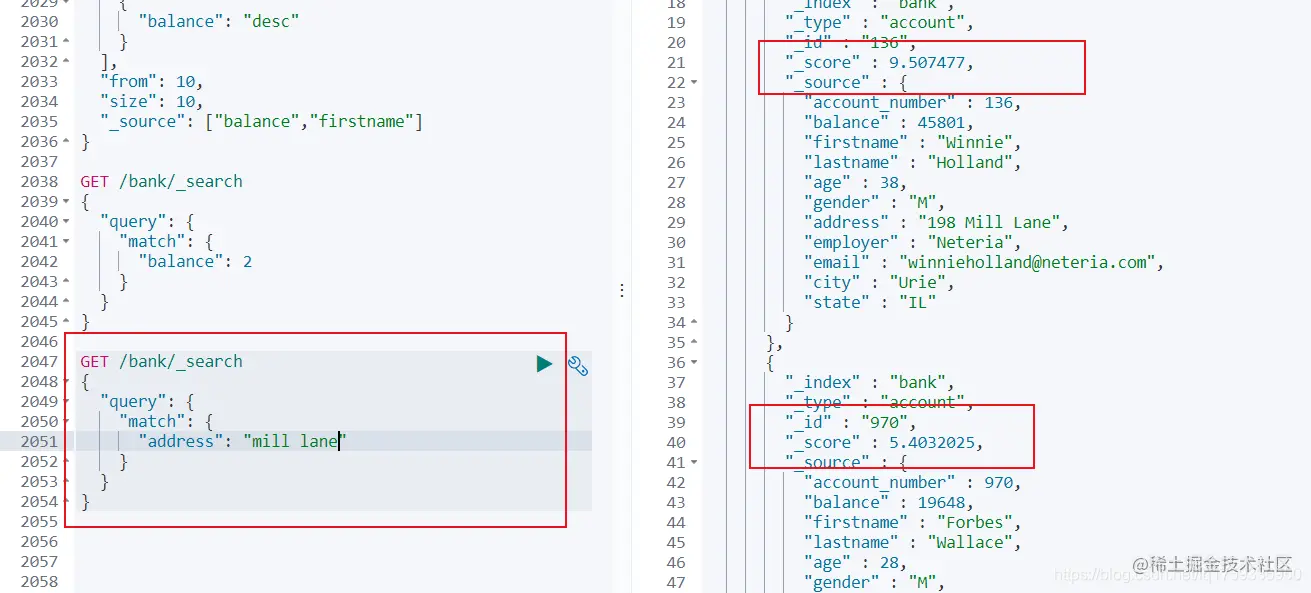Click the lastname "Holland" line
This screenshot has height=593, width=1311.
(911, 162)
